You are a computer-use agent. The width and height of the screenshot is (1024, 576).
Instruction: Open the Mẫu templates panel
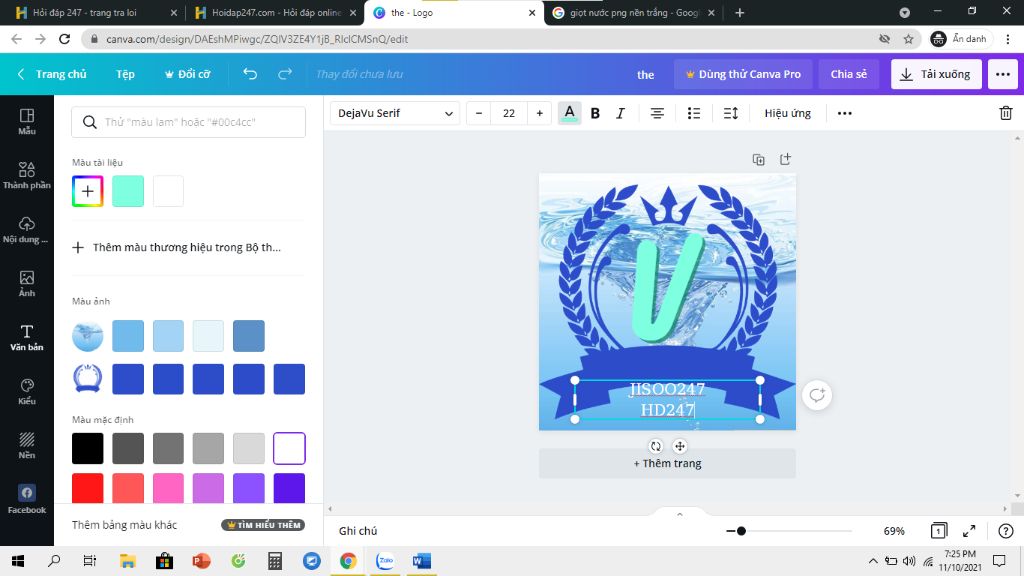(x=27, y=121)
